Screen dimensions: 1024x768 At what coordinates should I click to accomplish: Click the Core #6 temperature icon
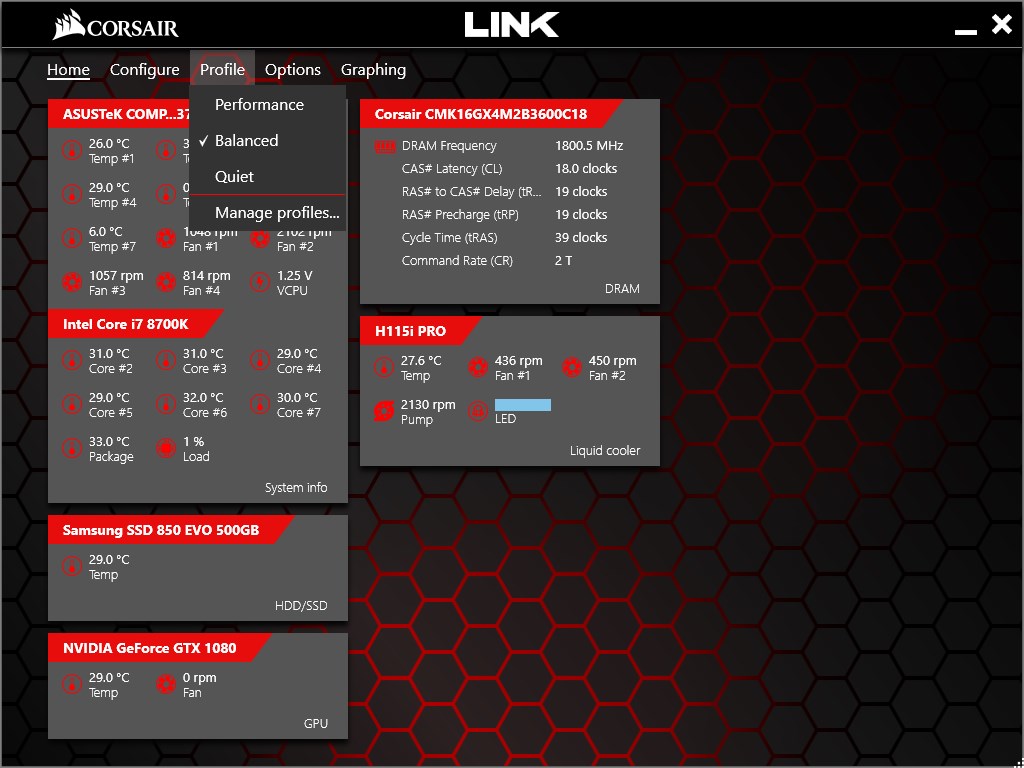[x=166, y=404]
